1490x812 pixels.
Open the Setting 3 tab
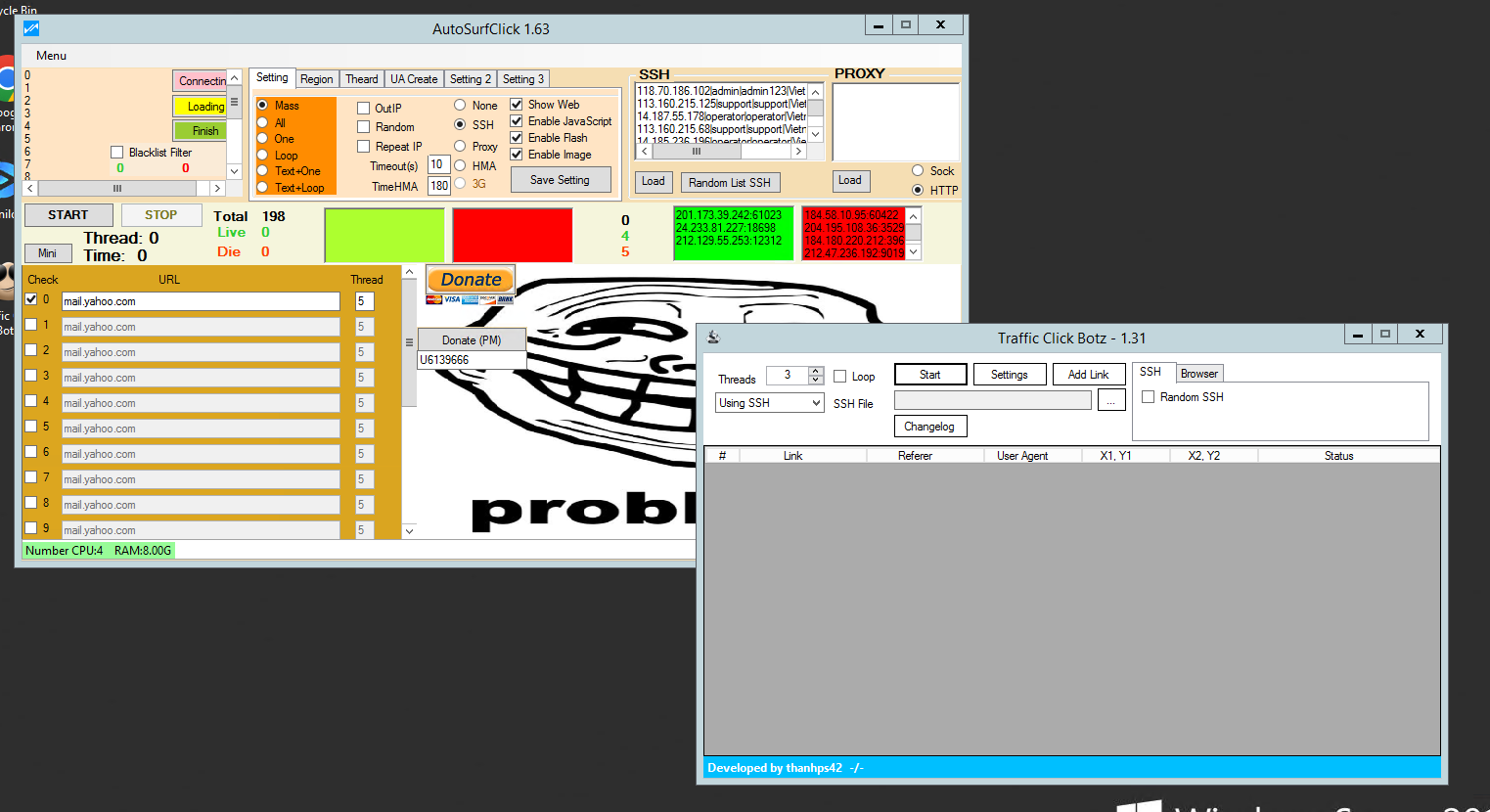pos(523,79)
